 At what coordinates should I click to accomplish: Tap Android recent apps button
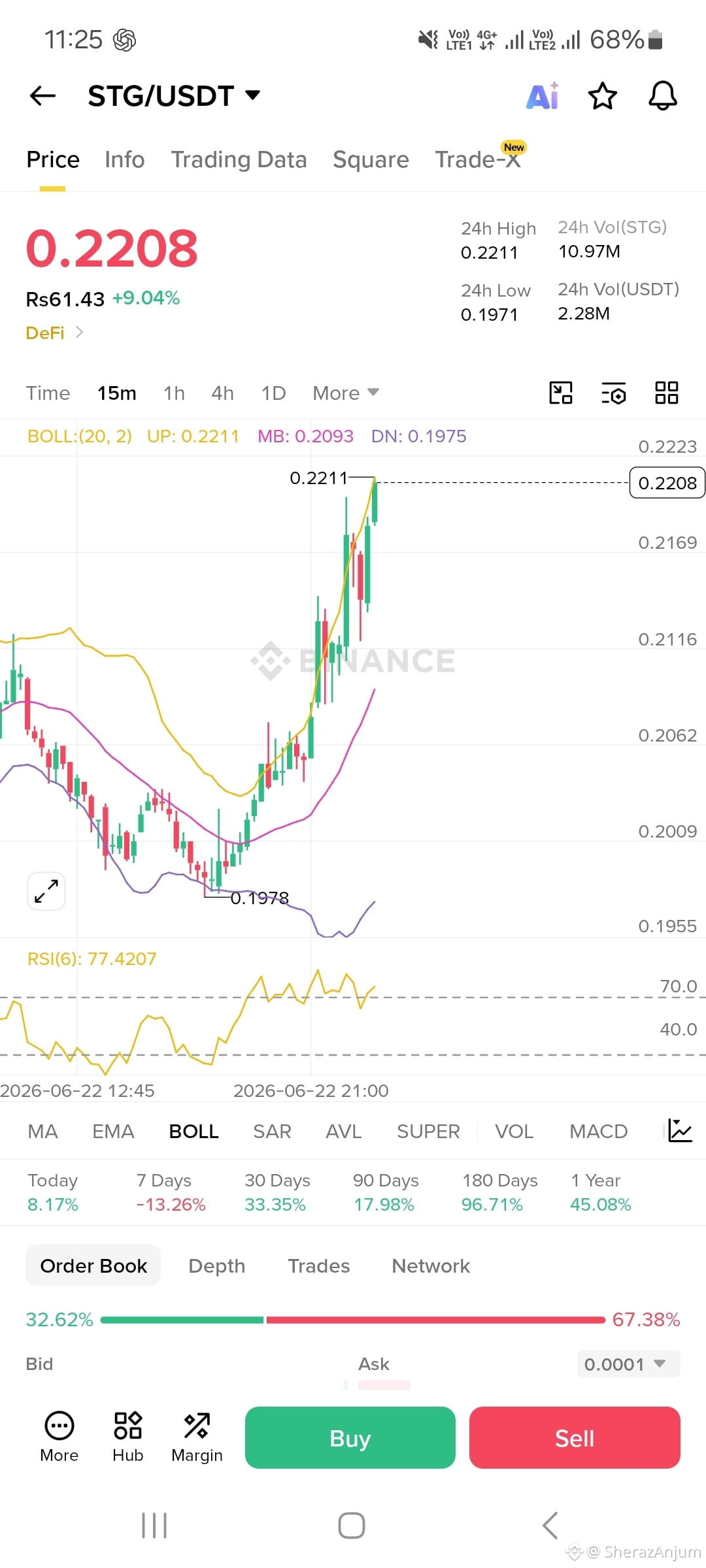155,1526
